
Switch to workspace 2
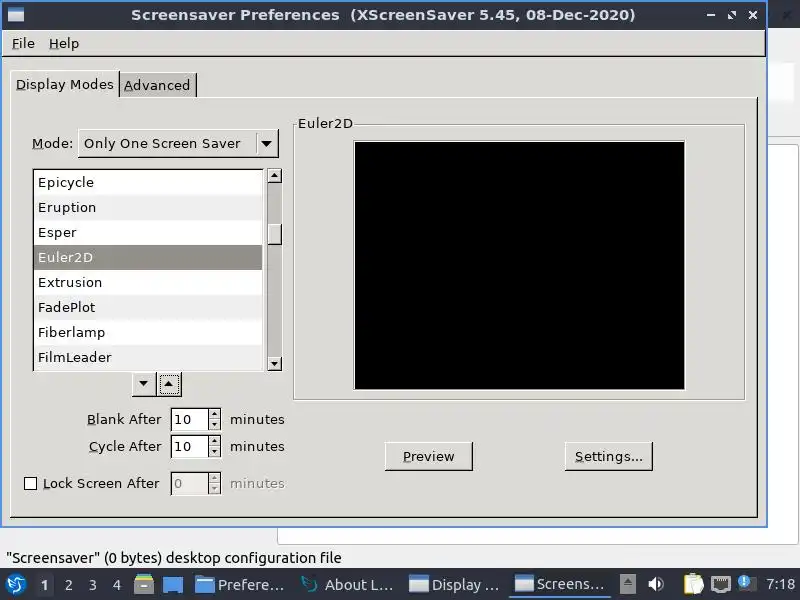[x=68, y=585]
